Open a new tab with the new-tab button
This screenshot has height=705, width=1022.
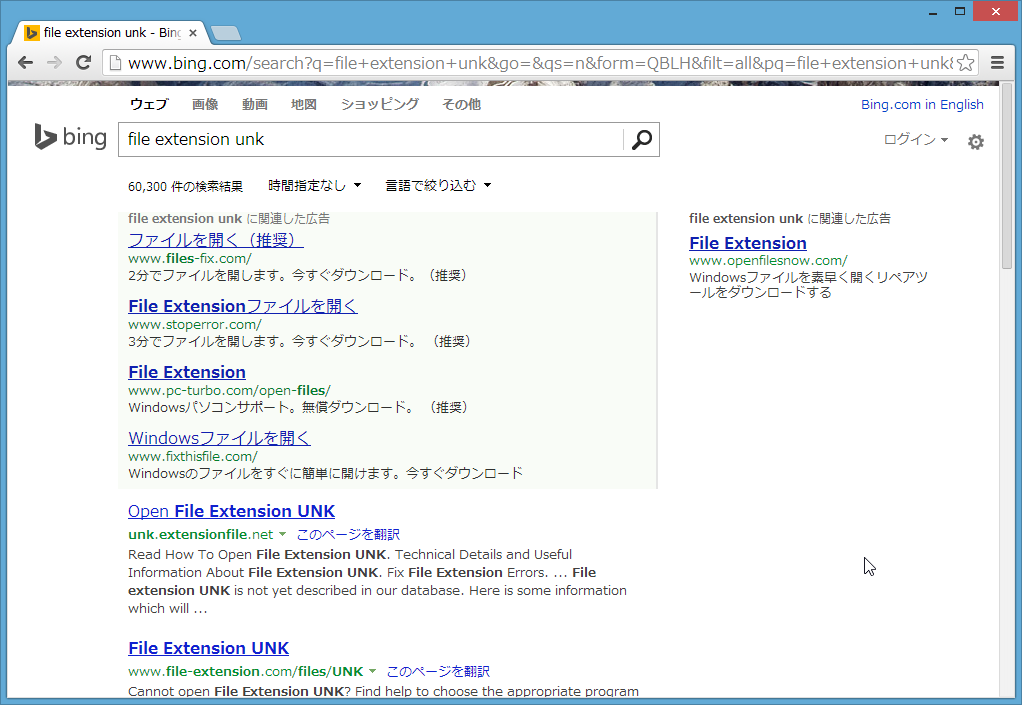[226, 33]
